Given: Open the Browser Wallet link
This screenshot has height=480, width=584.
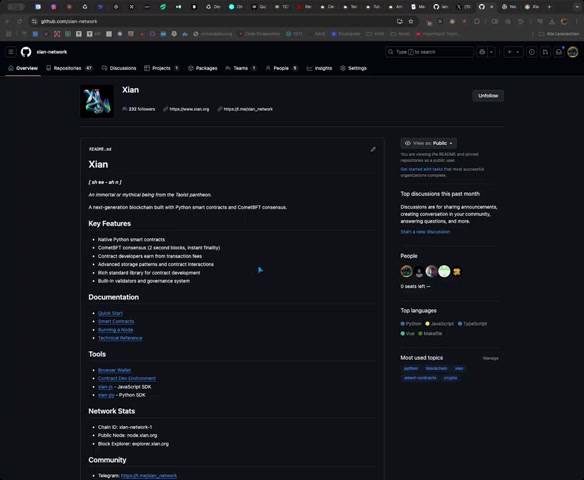Looking at the screenshot, I should tap(114, 370).
